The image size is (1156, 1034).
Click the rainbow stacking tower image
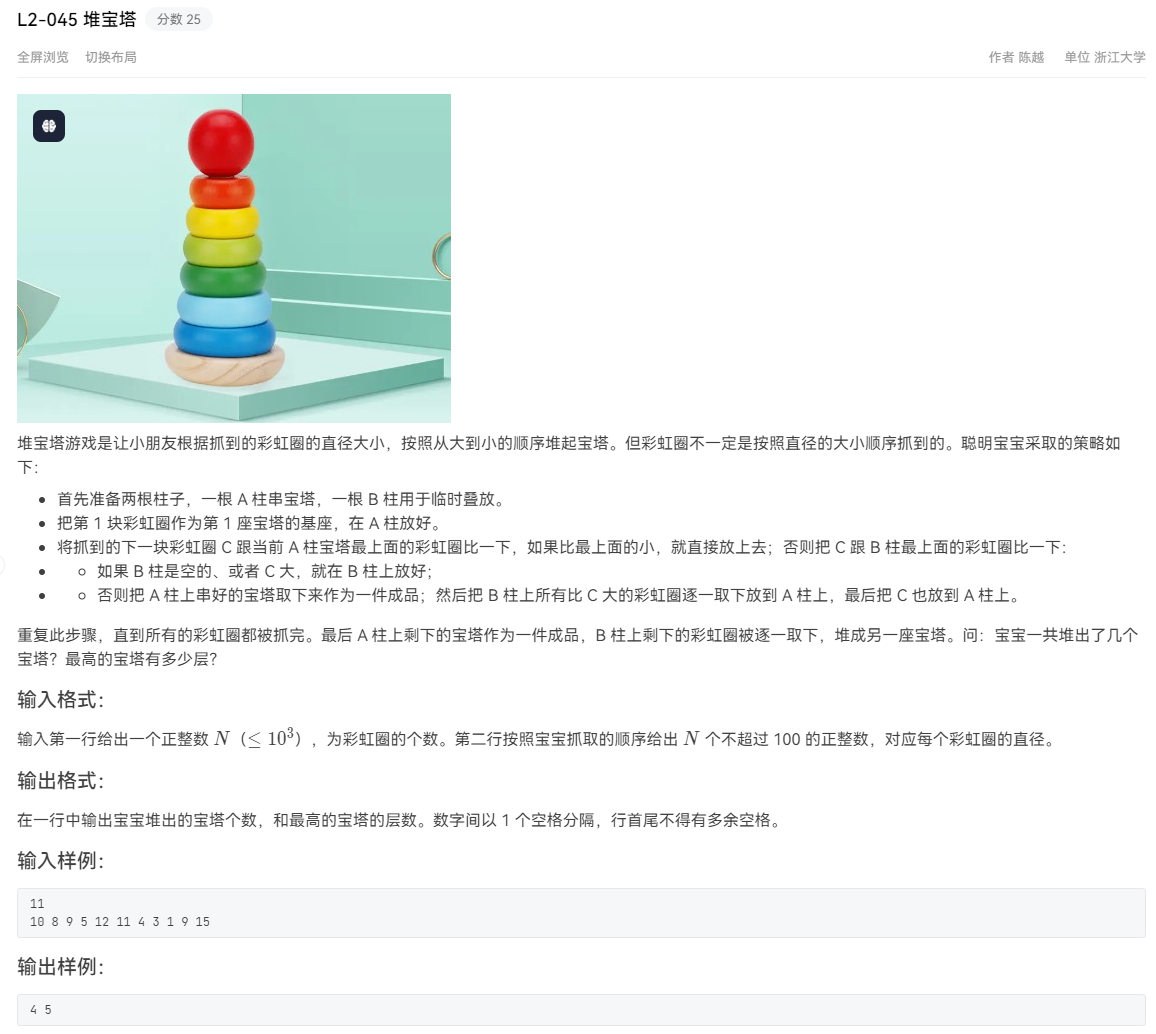click(x=234, y=258)
